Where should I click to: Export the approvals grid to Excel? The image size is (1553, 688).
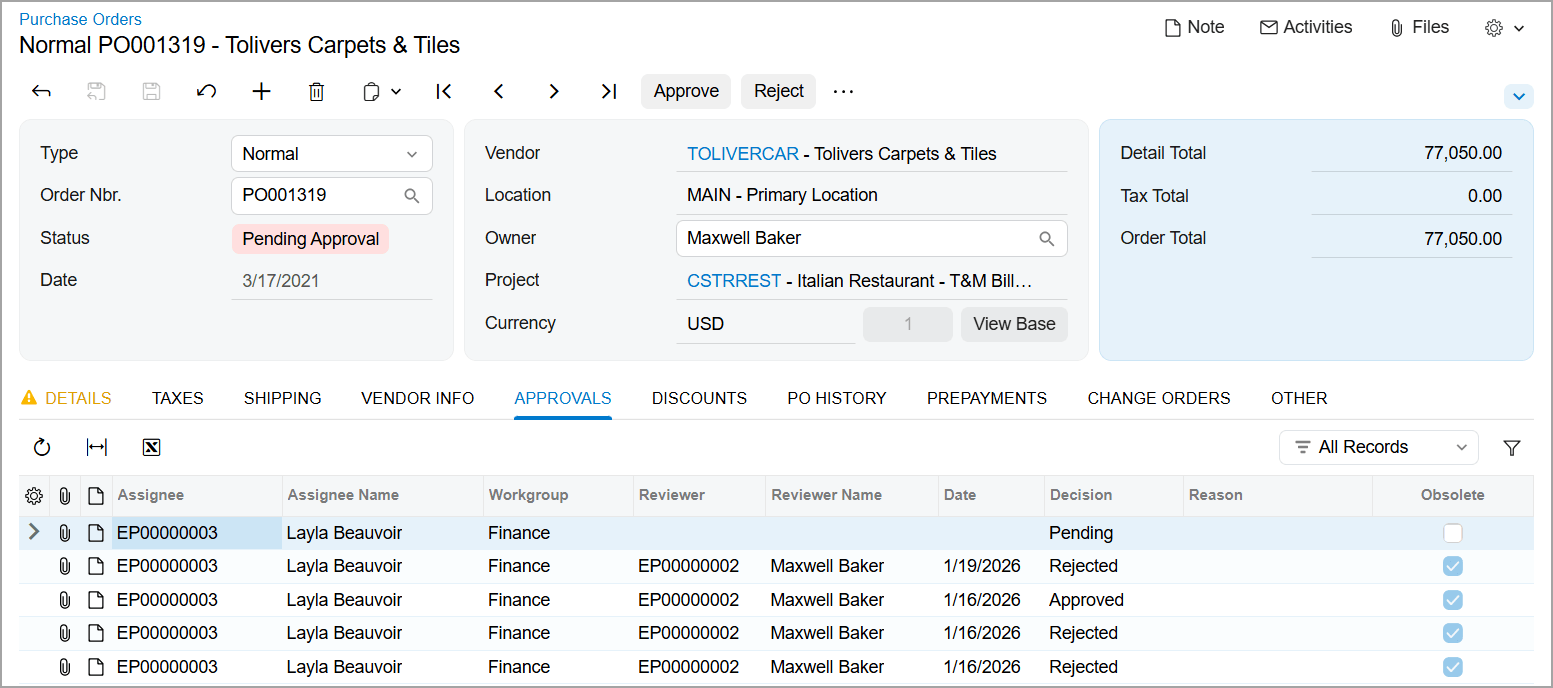[x=151, y=448]
